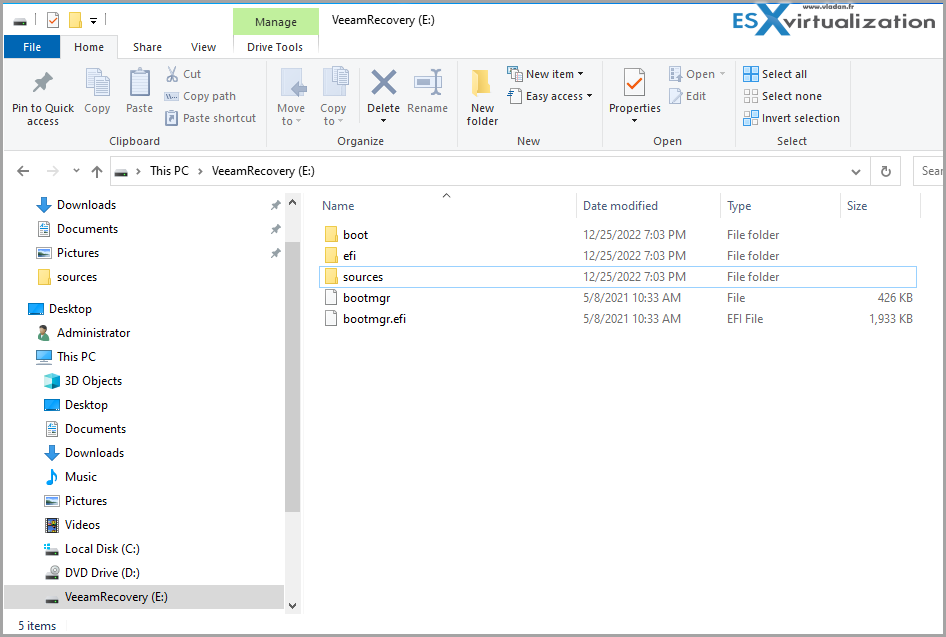Cut the selected item

(183, 74)
